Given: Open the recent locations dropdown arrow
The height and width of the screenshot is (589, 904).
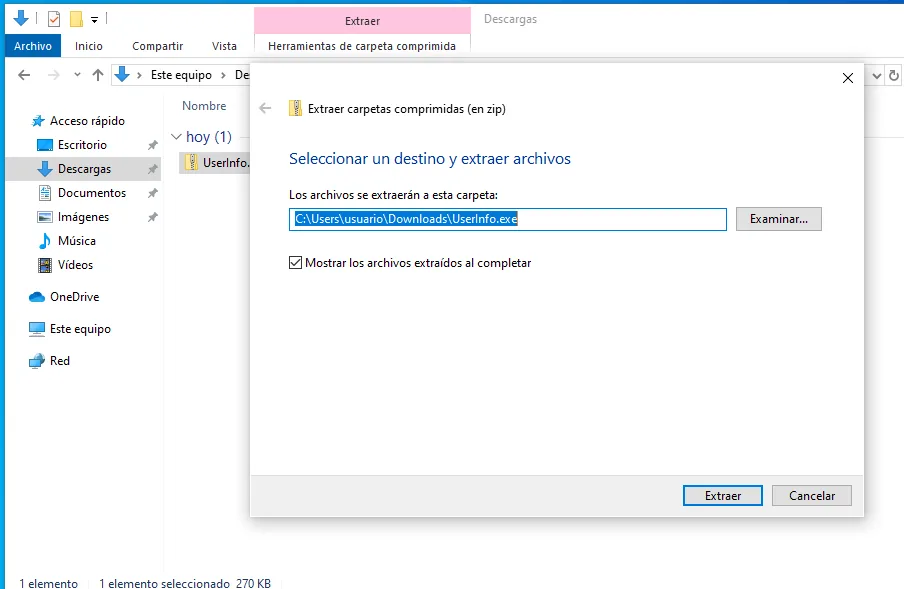Looking at the screenshot, I should [x=77, y=75].
